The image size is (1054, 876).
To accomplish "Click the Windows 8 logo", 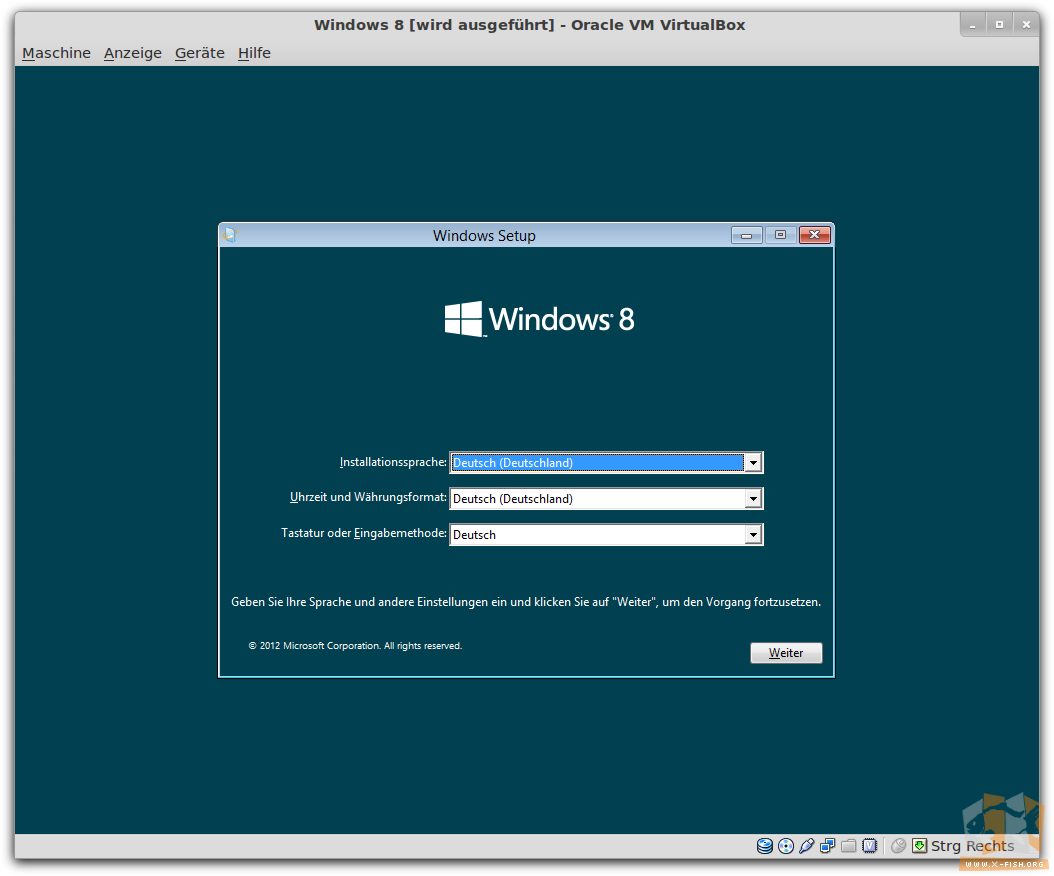I will [x=539, y=319].
